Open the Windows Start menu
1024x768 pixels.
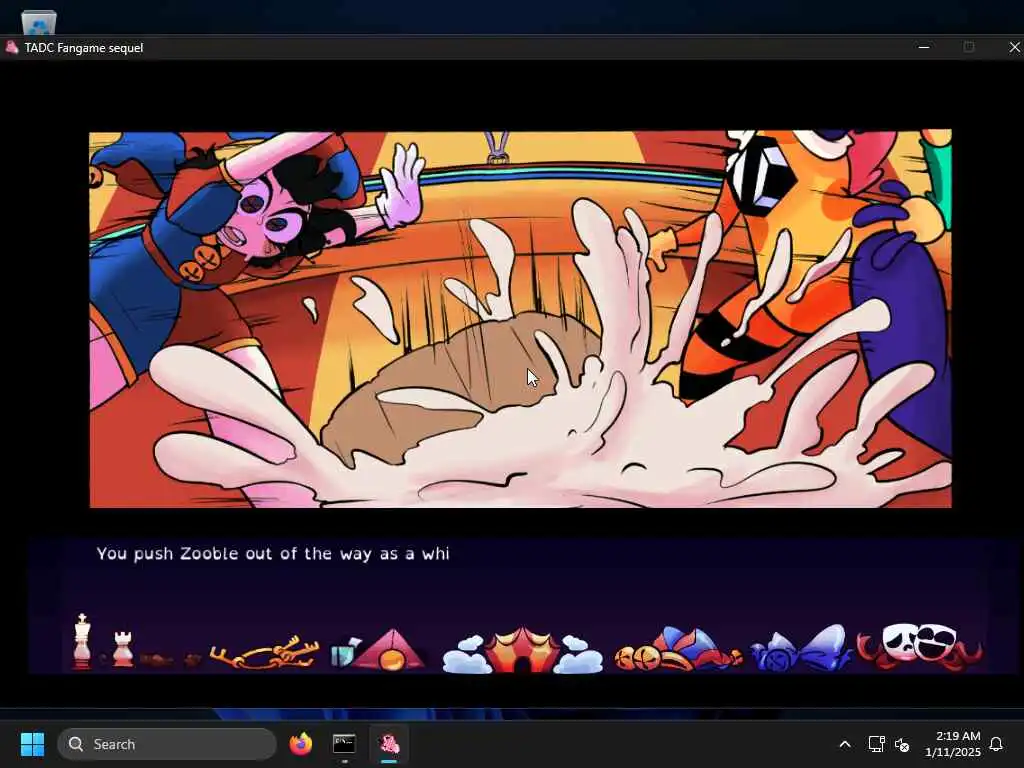point(32,744)
